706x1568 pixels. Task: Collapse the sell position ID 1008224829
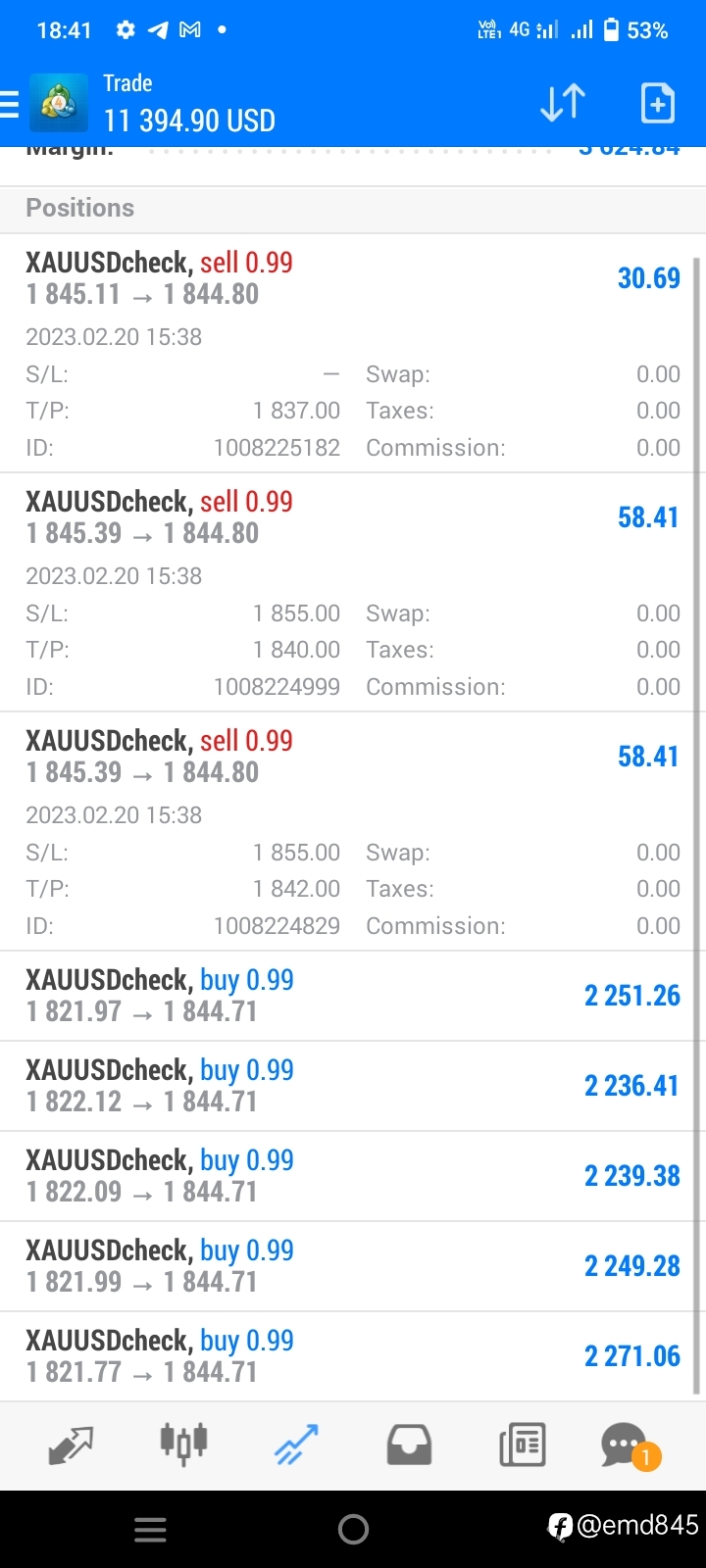[x=353, y=832]
